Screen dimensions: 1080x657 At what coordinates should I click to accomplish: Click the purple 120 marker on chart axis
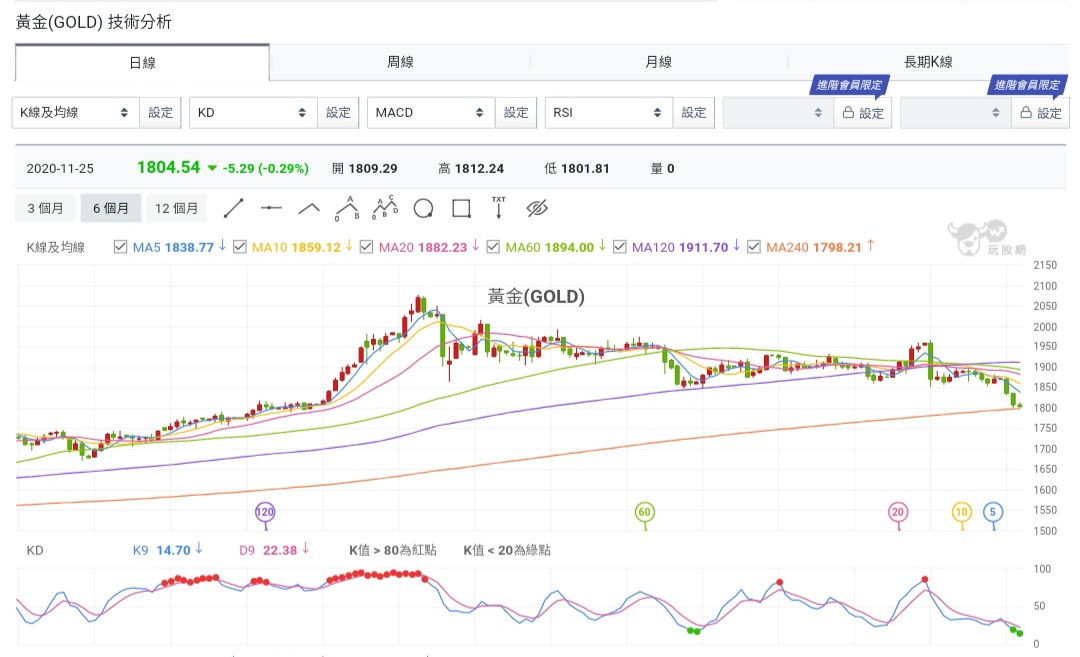(x=265, y=512)
